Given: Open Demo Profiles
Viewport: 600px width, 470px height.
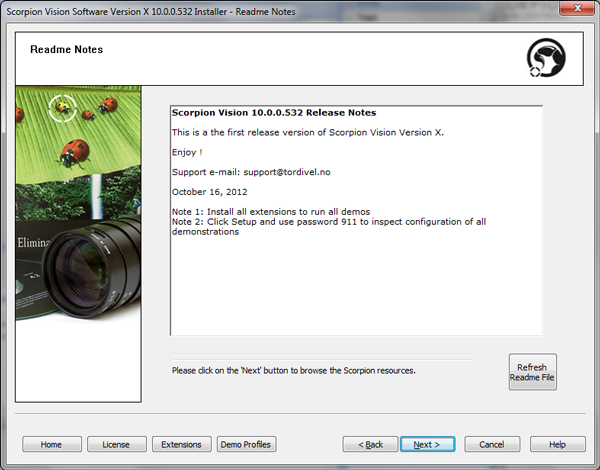Looking at the screenshot, I should pos(246,444).
